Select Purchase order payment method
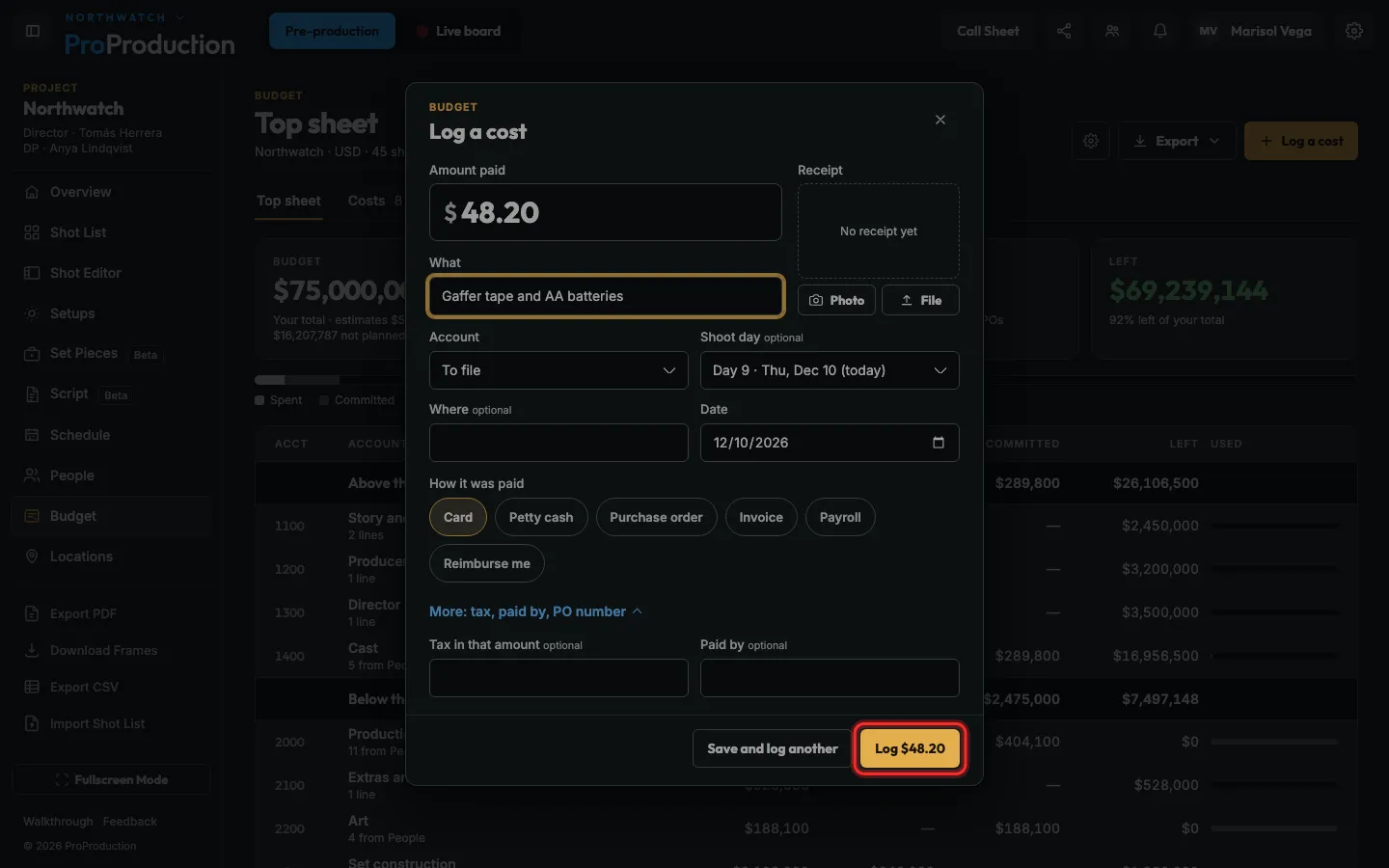 point(656,517)
